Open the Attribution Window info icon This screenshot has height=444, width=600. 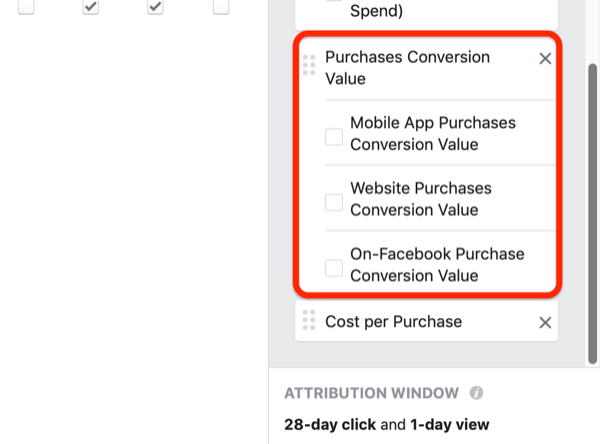(477, 393)
